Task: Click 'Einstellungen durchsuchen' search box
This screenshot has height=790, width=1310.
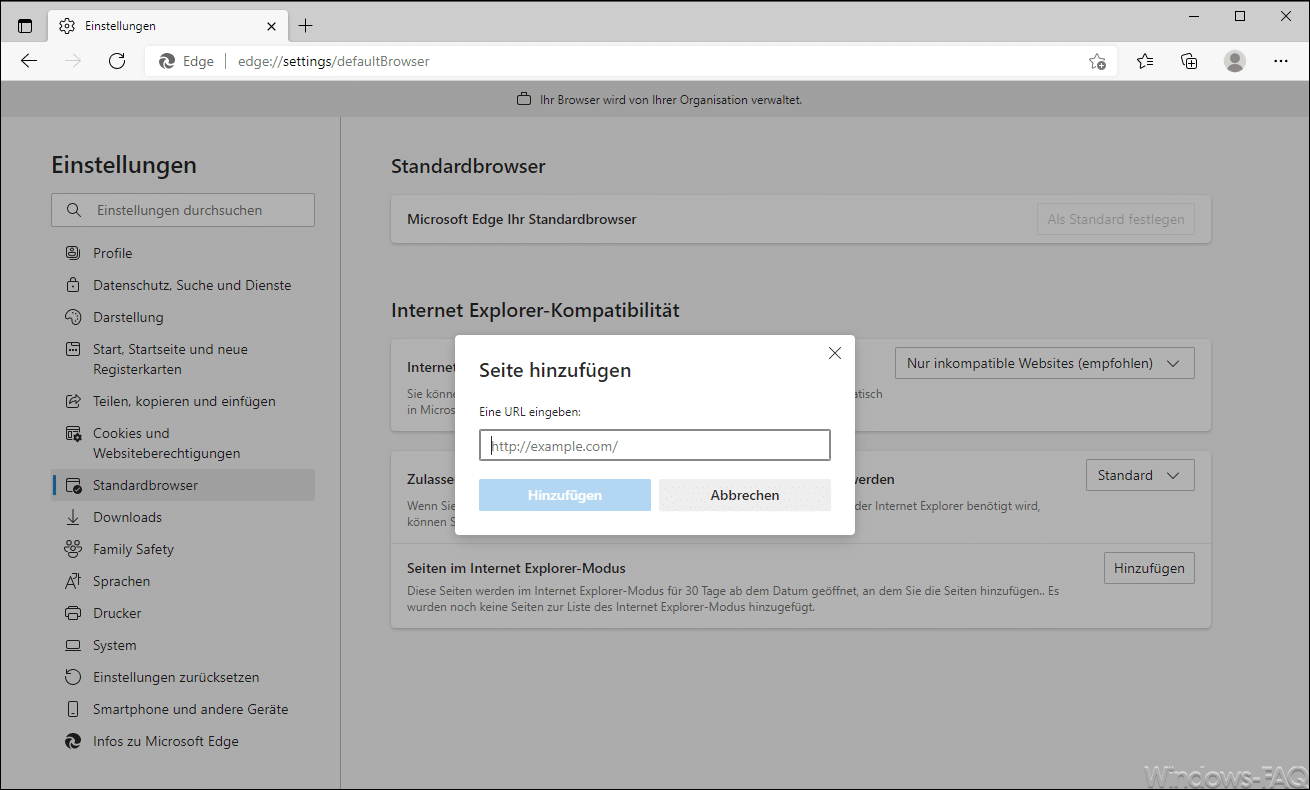Action: [x=183, y=210]
